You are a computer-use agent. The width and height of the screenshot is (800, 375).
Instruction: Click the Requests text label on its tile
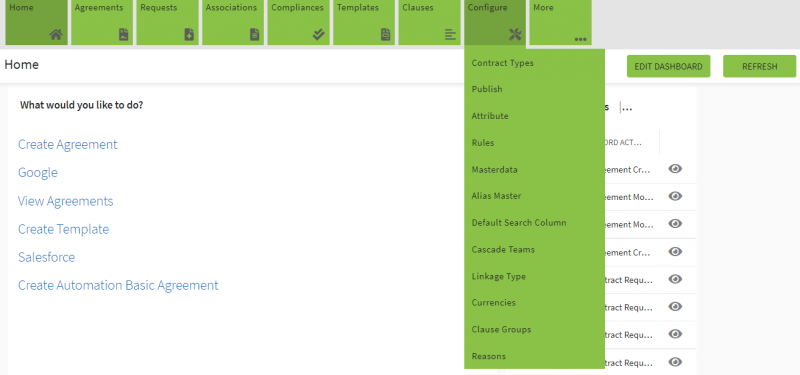[x=159, y=8]
